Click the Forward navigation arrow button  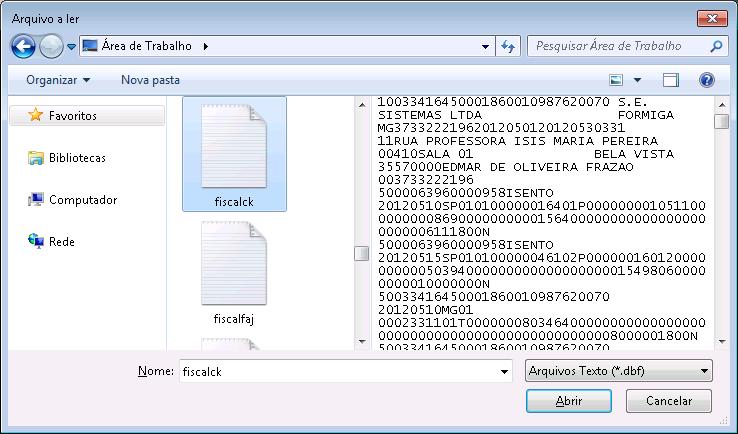(51, 46)
